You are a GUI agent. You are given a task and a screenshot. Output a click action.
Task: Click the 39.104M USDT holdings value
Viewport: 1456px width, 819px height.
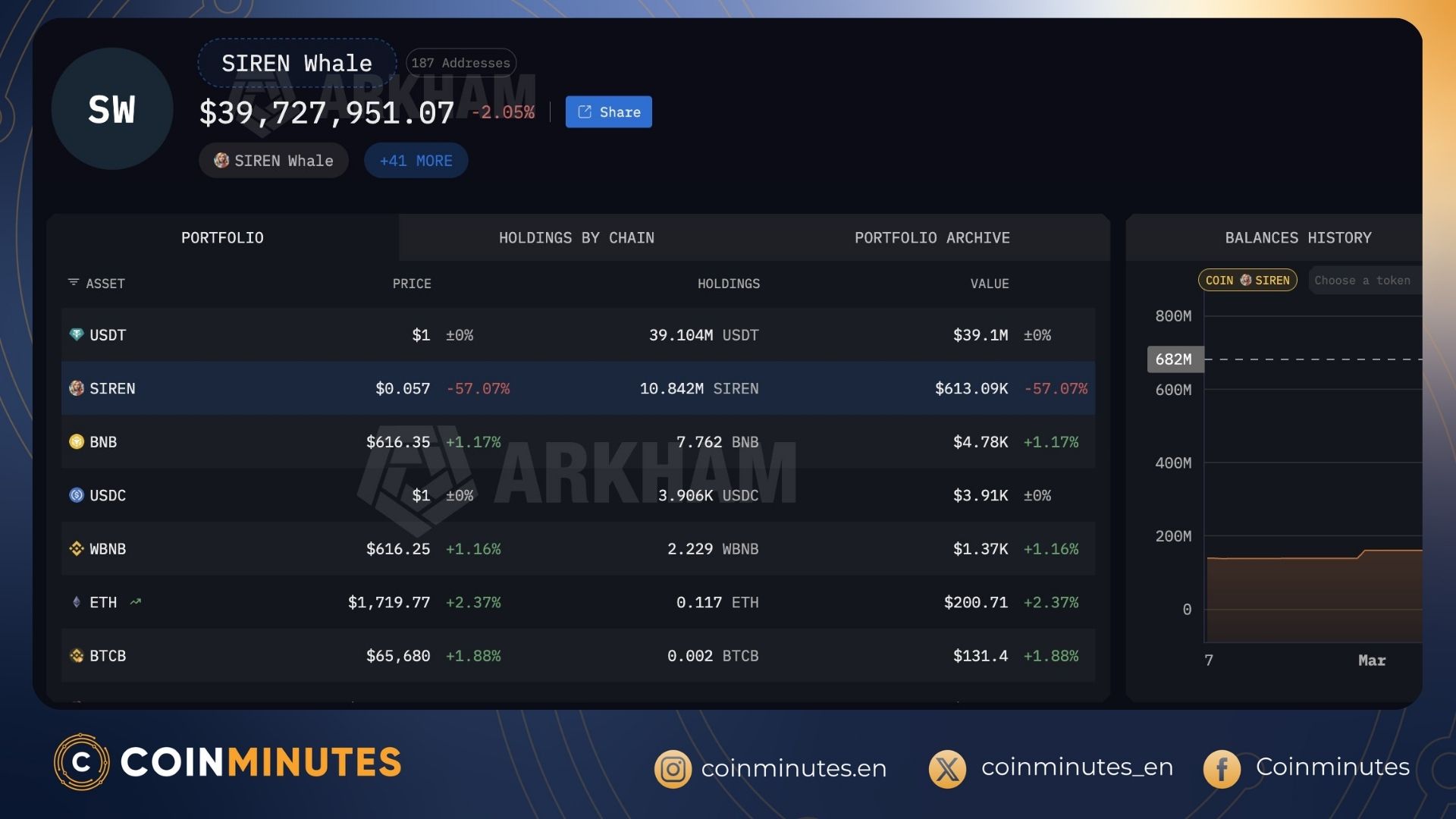(704, 334)
